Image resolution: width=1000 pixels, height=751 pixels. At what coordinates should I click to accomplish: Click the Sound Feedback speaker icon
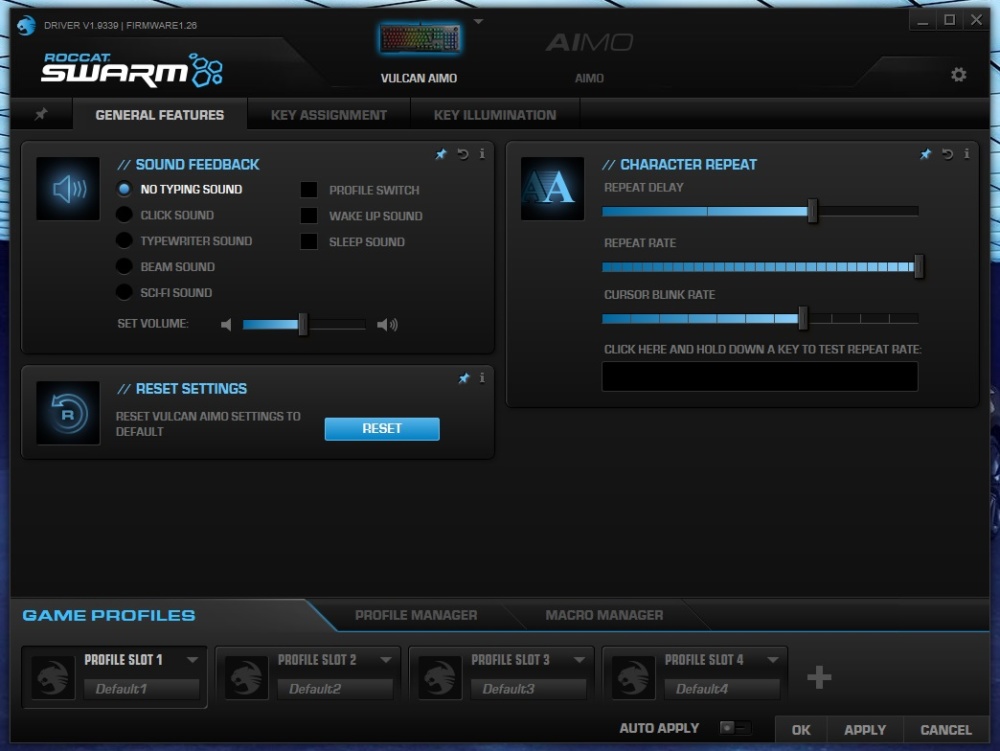[68, 189]
